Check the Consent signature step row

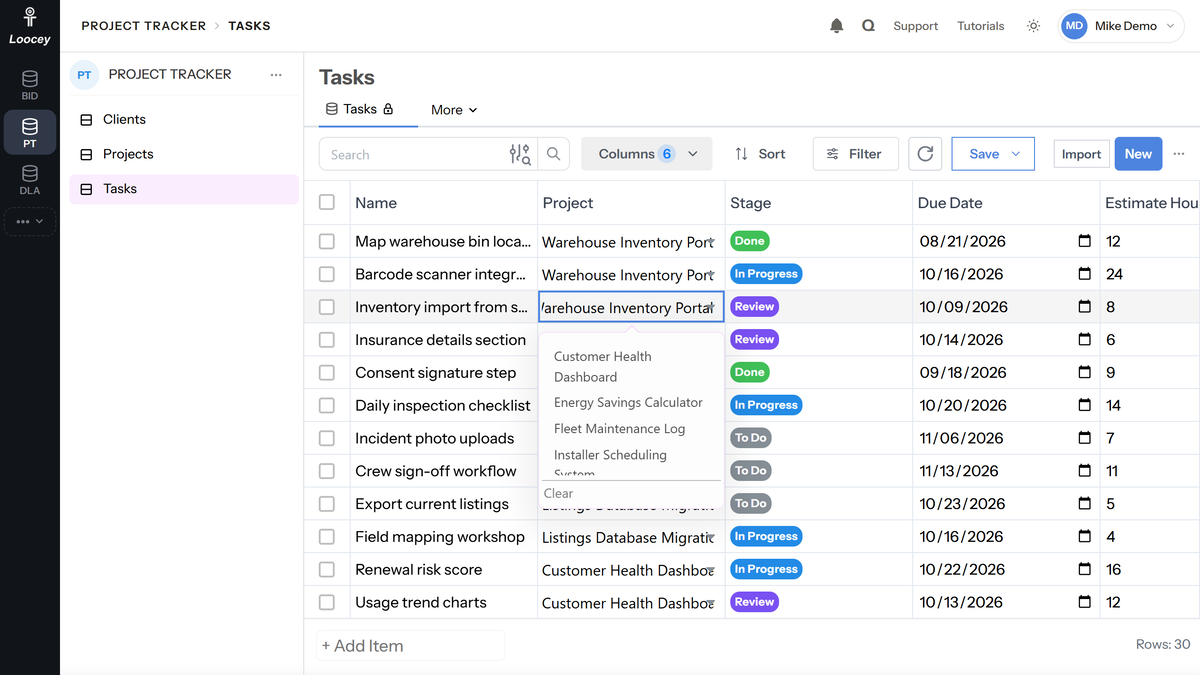327,372
